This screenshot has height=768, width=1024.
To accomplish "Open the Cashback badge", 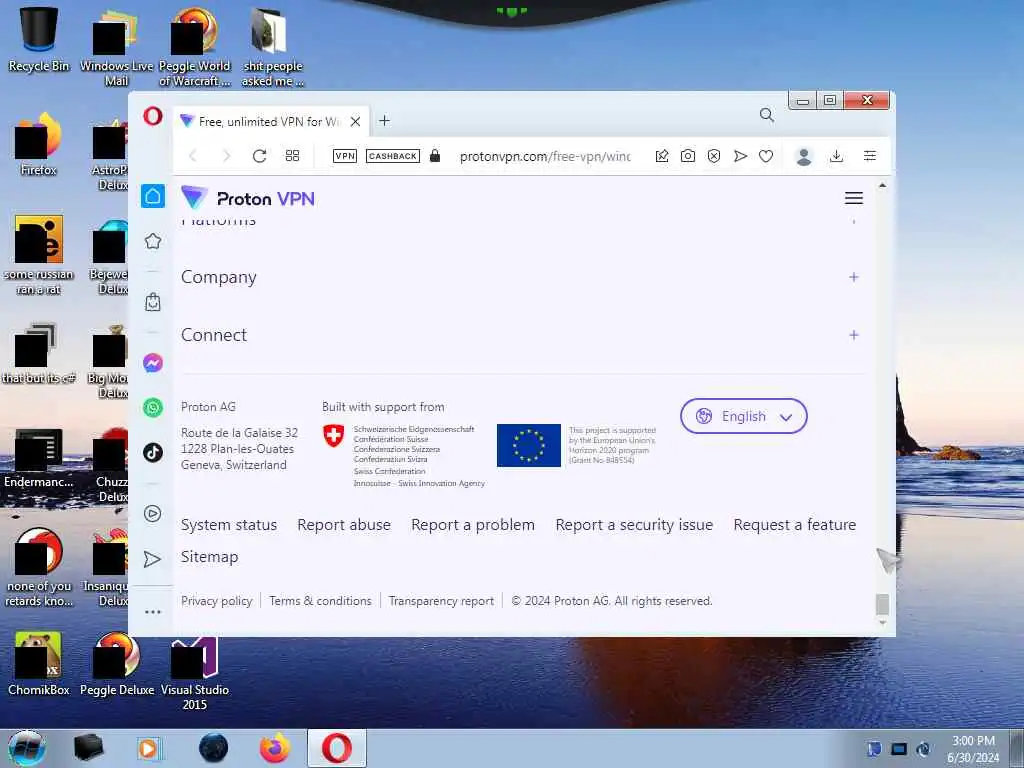I will point(393,156).
